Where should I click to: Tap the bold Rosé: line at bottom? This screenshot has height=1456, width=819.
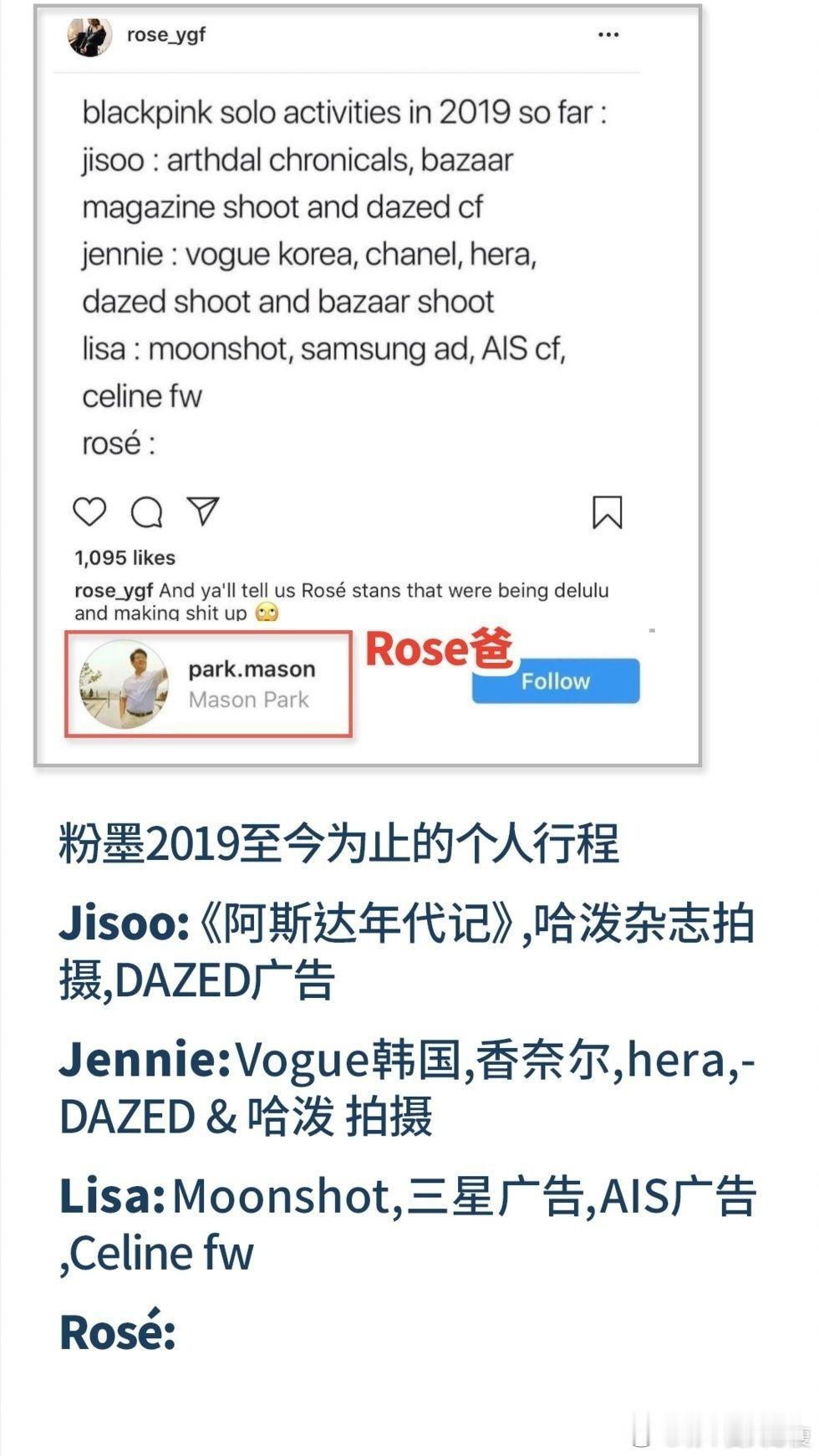[x=117, y=1331]
